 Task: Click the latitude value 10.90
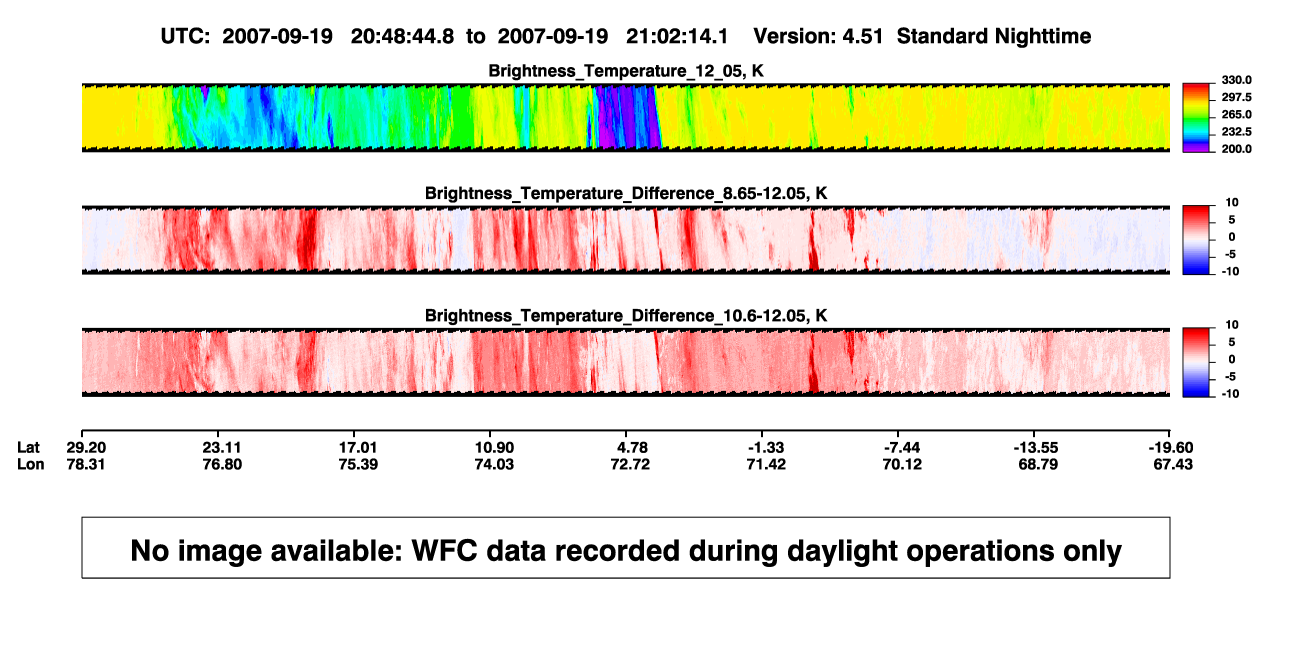[x=493, y=446]
